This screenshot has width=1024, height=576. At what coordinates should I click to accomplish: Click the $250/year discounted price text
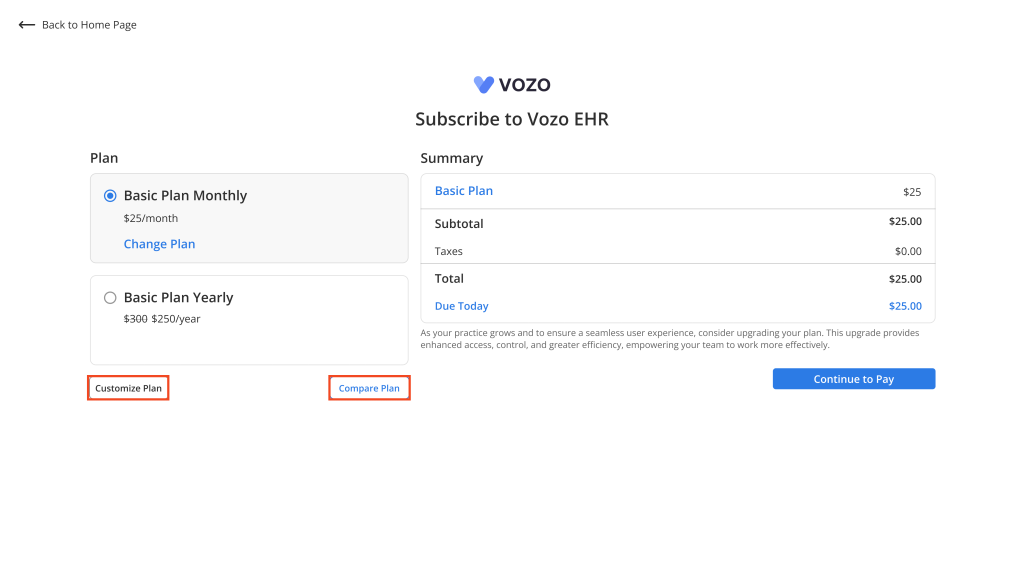(176, 319)
